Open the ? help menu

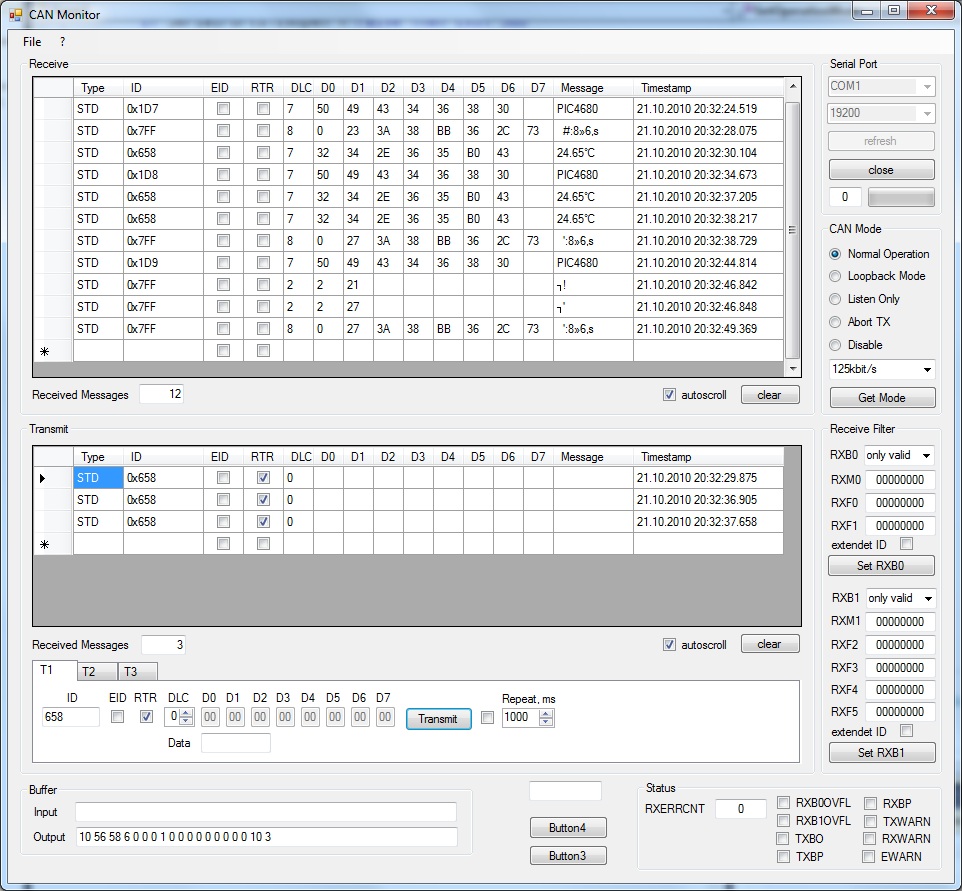click(62, 42)
